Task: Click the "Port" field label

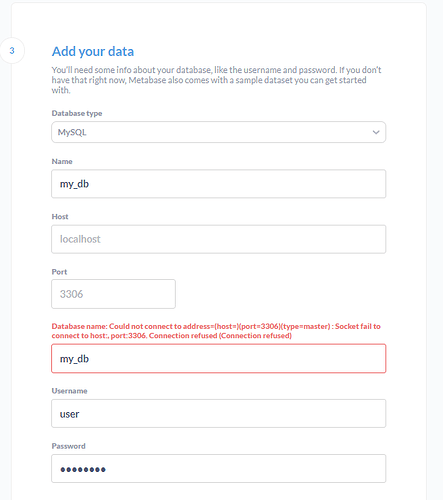Action: [59, 272]
